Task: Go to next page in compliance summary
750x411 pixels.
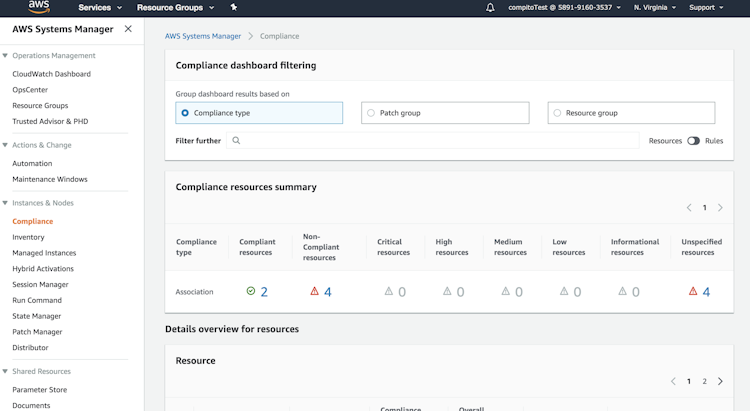Action: [720, 208]
